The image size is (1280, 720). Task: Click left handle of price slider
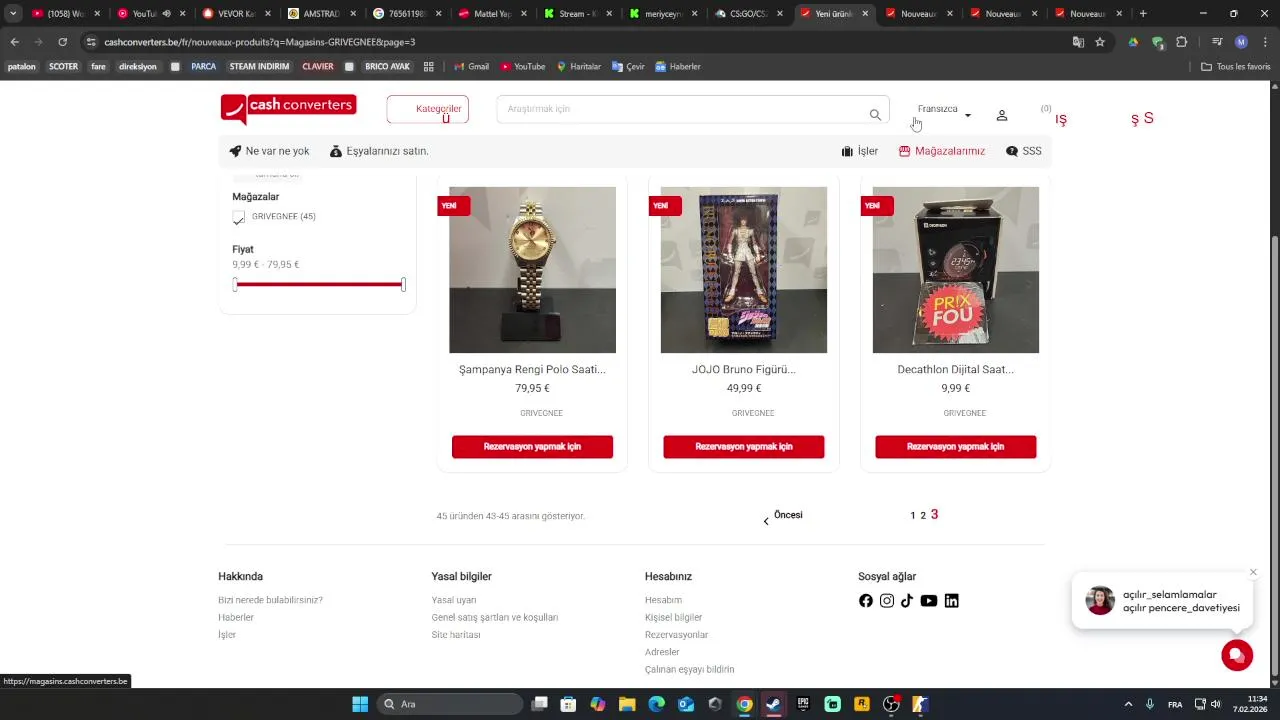point(235,285)
